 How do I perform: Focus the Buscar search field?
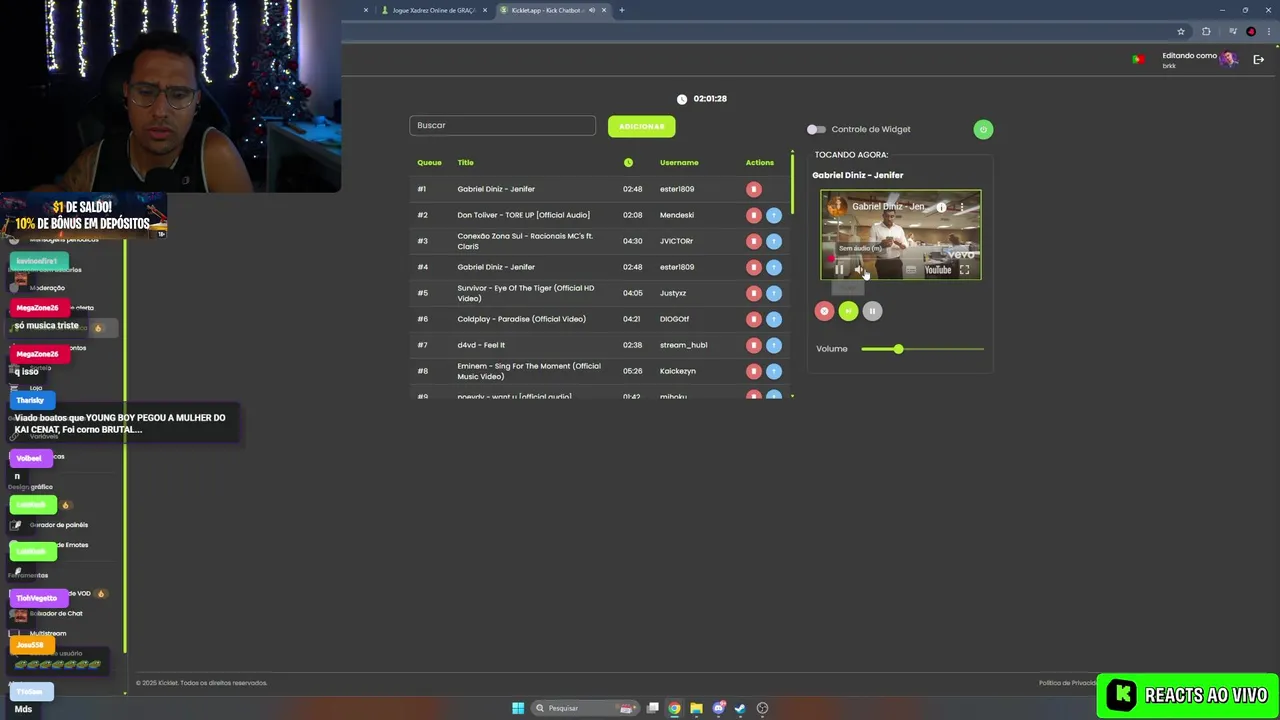[x=502, y=126]
